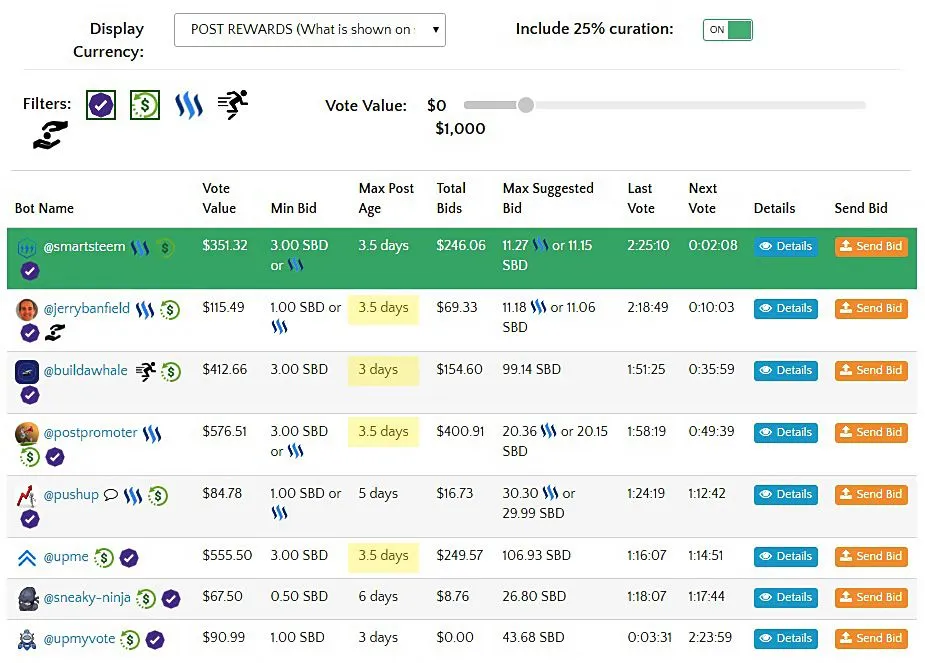925x663 pixels.
Task: Click the hand-giving icon under @jerrybanfield
Action: [x=55, y=333]
